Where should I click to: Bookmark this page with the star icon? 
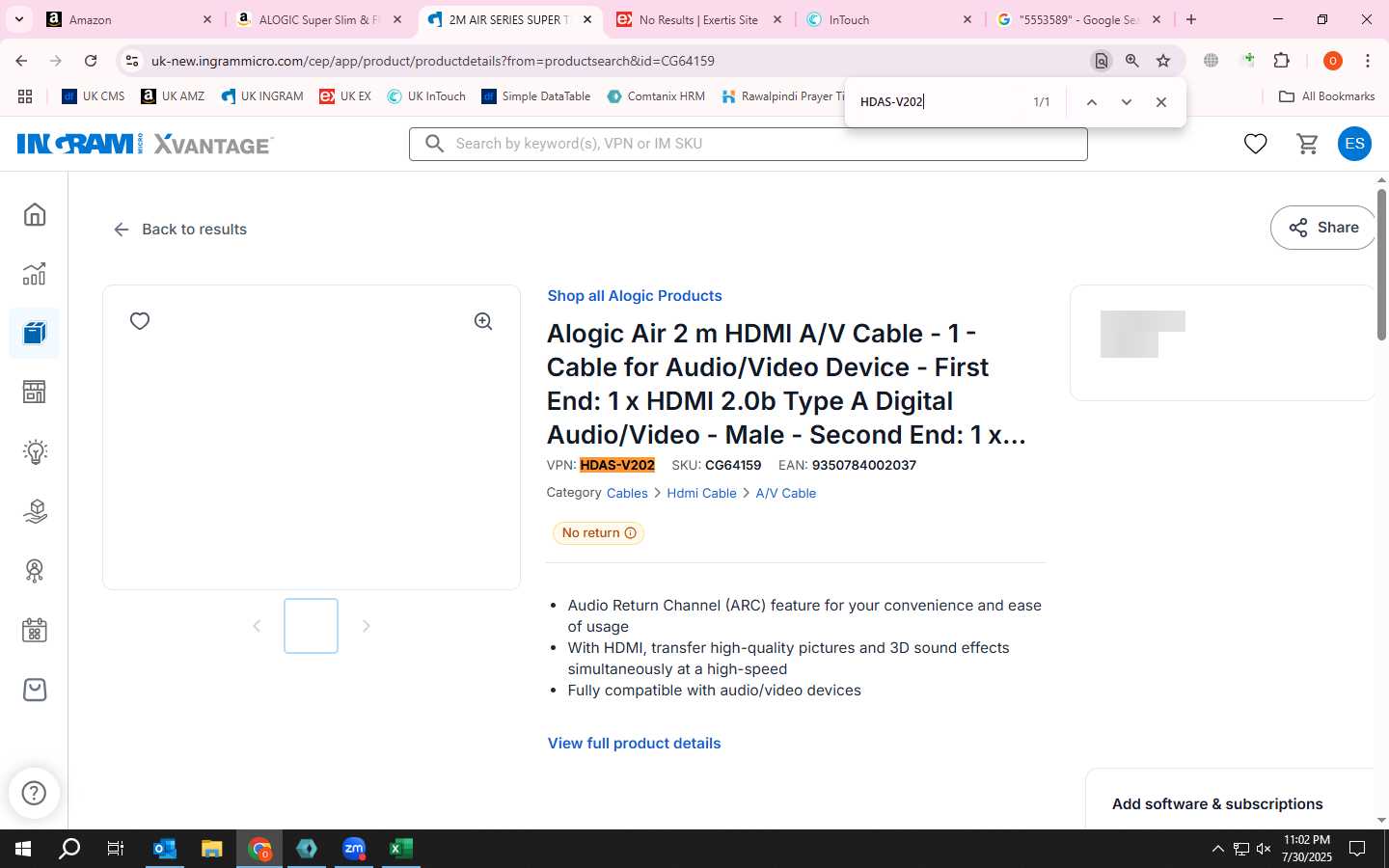point(1163,61)
